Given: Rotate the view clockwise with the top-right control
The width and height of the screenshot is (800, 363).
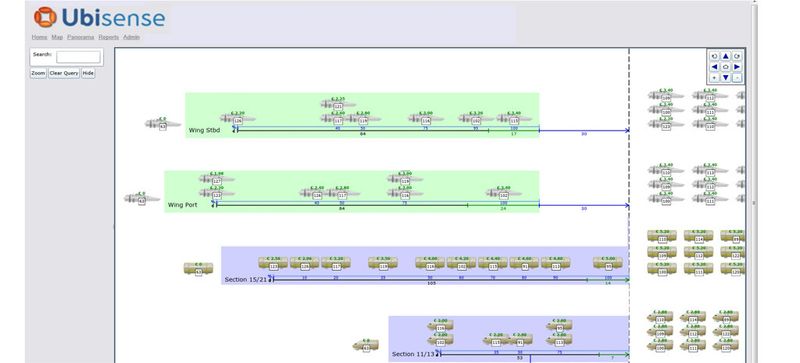Looking at the screenshot, I should (737, 56).
